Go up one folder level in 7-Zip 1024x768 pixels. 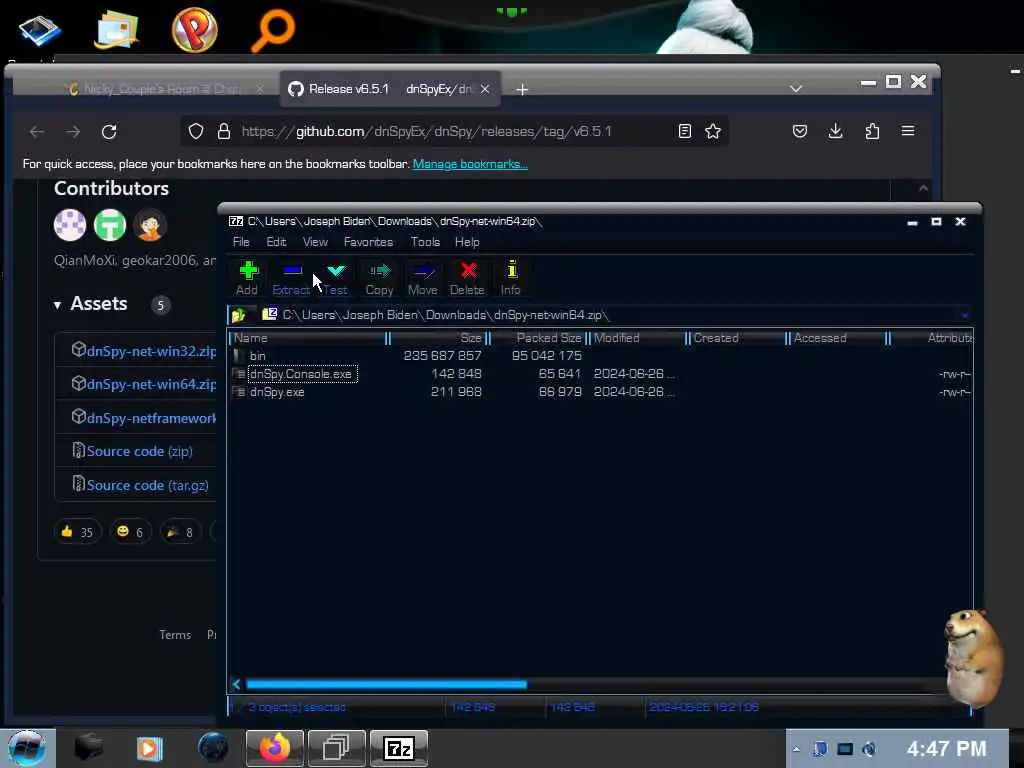238,315
